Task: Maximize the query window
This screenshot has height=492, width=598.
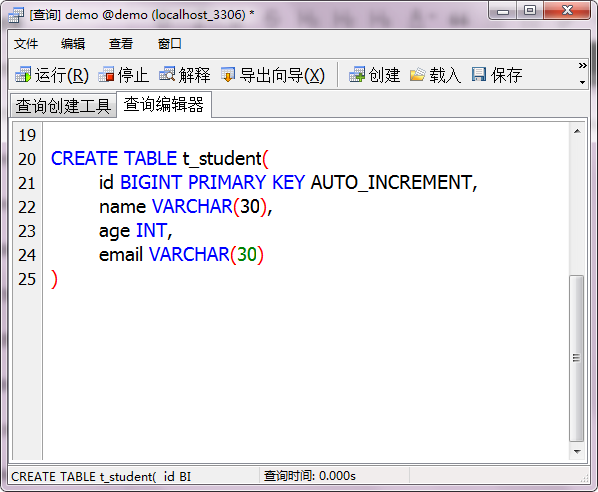Action: [530, 10]
